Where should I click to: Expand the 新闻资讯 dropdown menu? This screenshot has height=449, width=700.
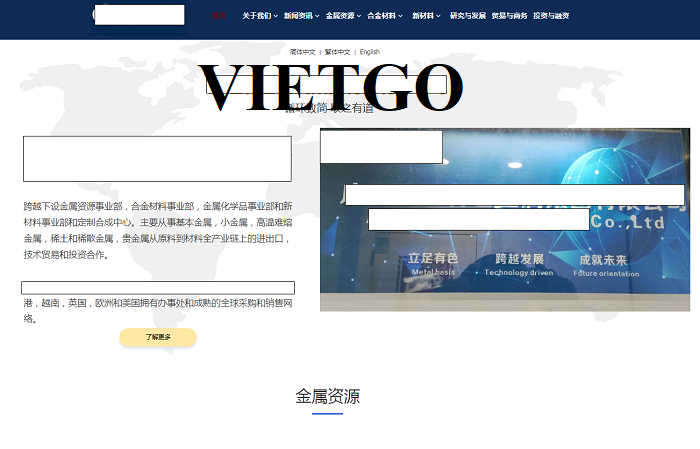301,16
